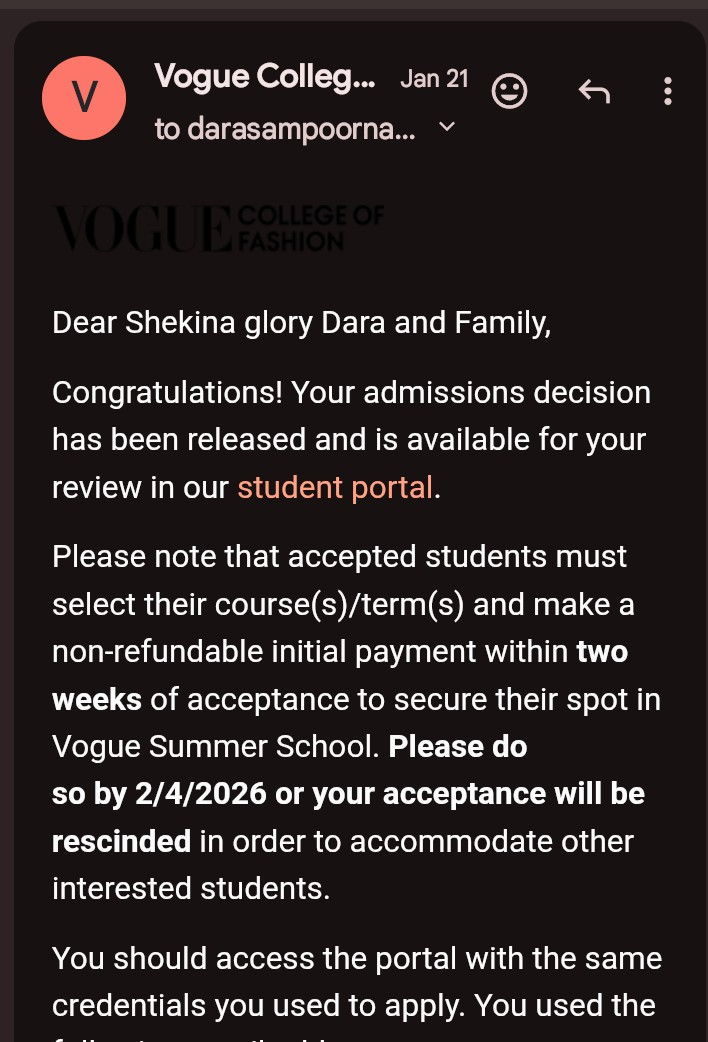
Task: Reply to the Vogue College email
Action: (594, 92)
